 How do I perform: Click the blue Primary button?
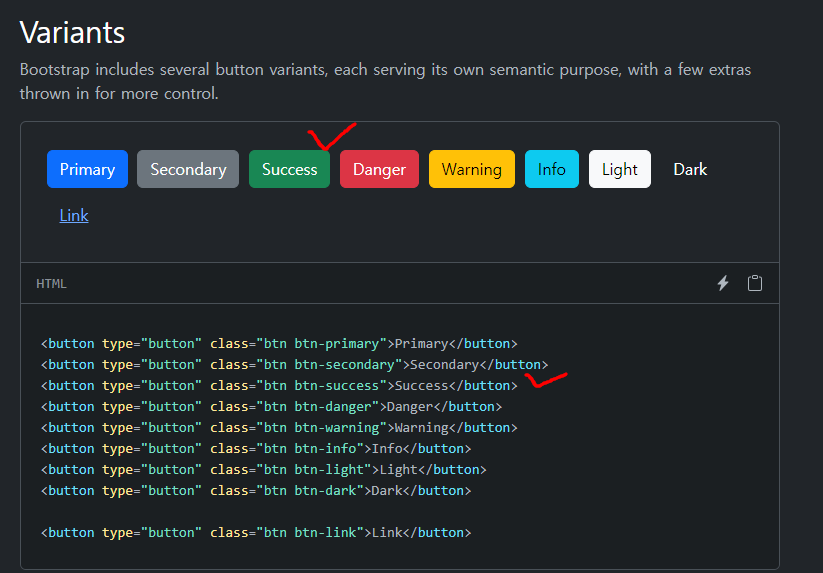click(87, 169)
